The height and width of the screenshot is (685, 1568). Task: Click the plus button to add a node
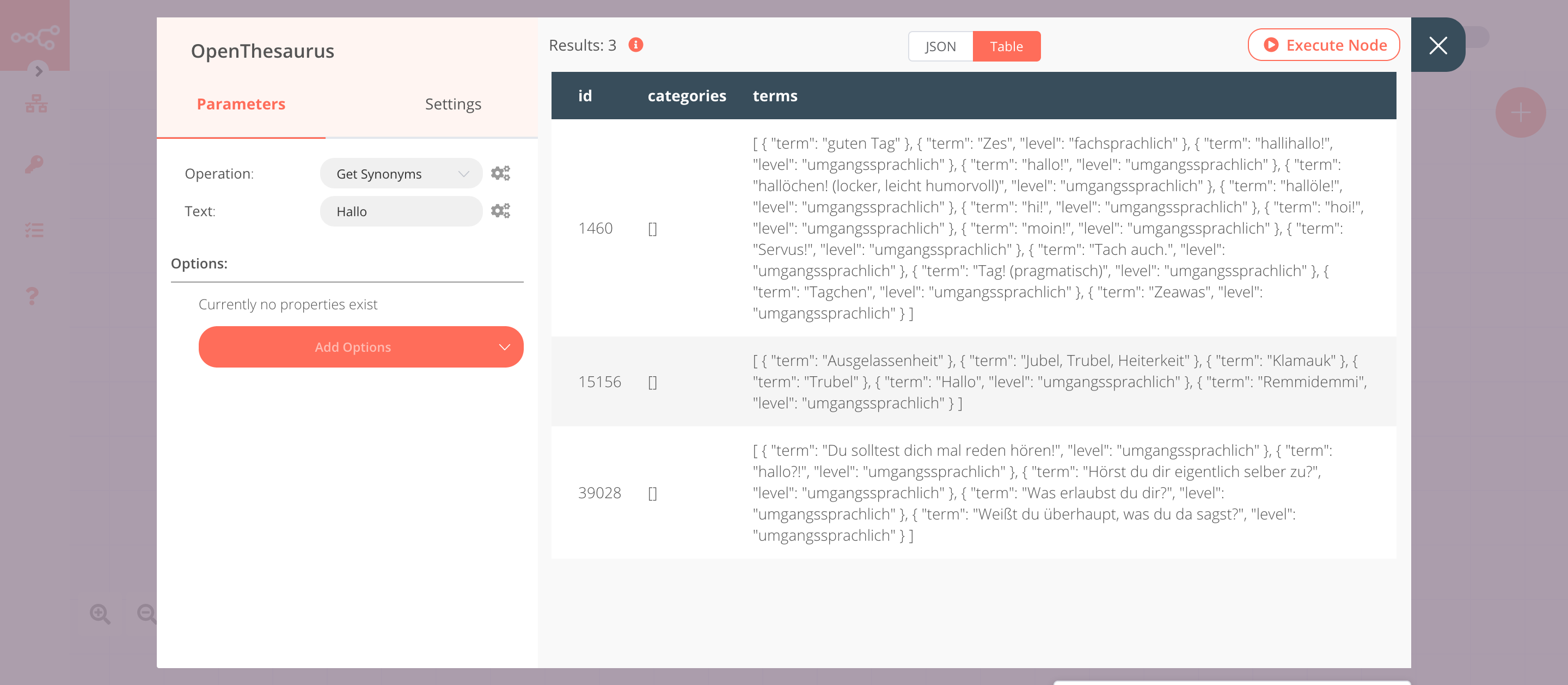pyautogui.click(x=1520, y=112)
